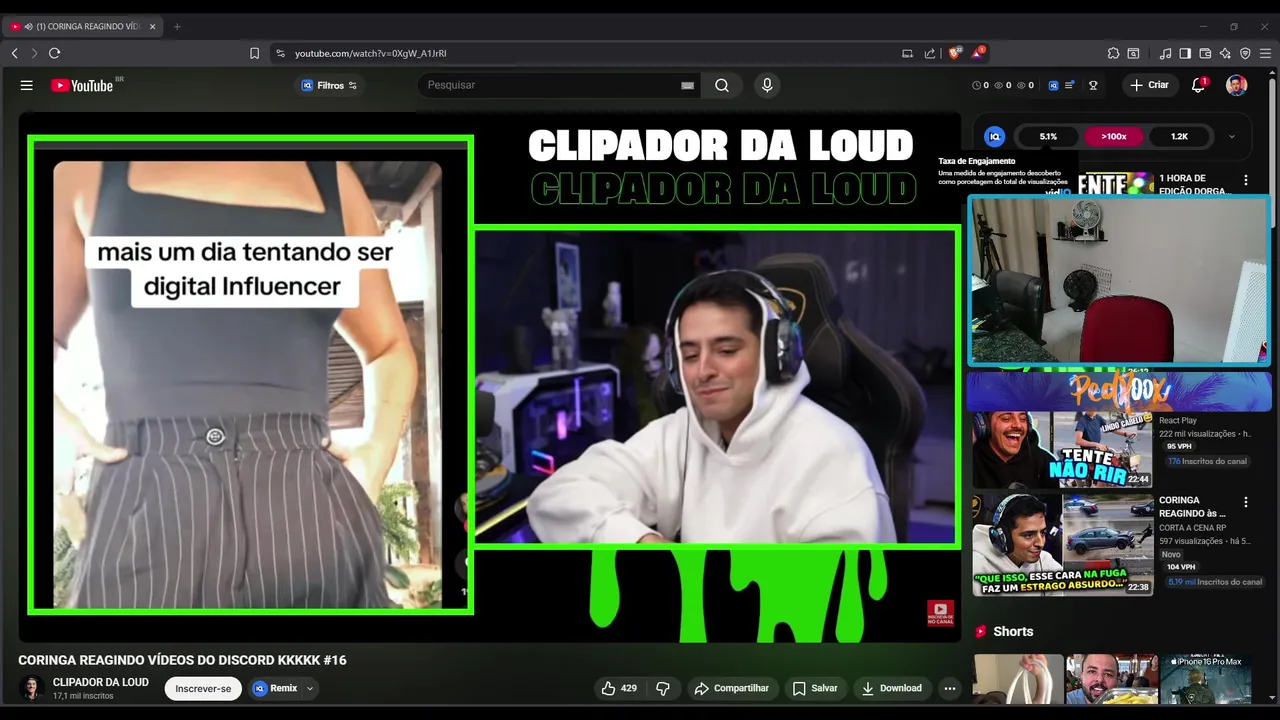Open options for CORINGA REAGINDO às video

pyautogui.click(x=1245, y=502)
